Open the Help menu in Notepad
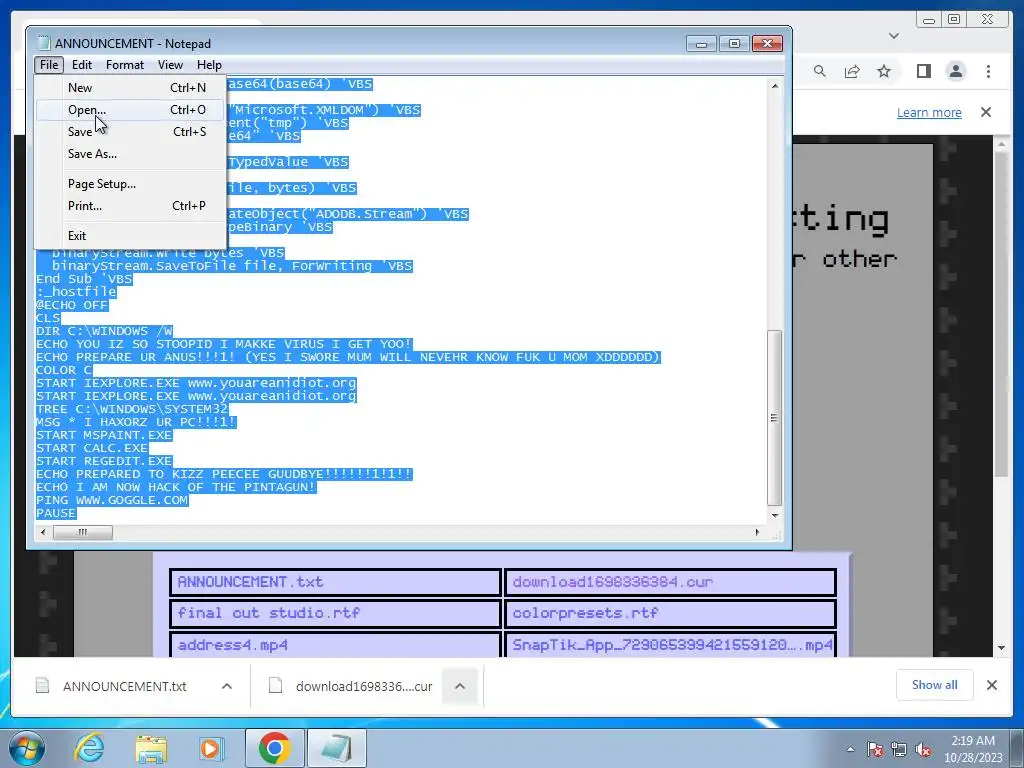Image resolution: width=1024 pixels, height=768 pixels. coord(209,65)
